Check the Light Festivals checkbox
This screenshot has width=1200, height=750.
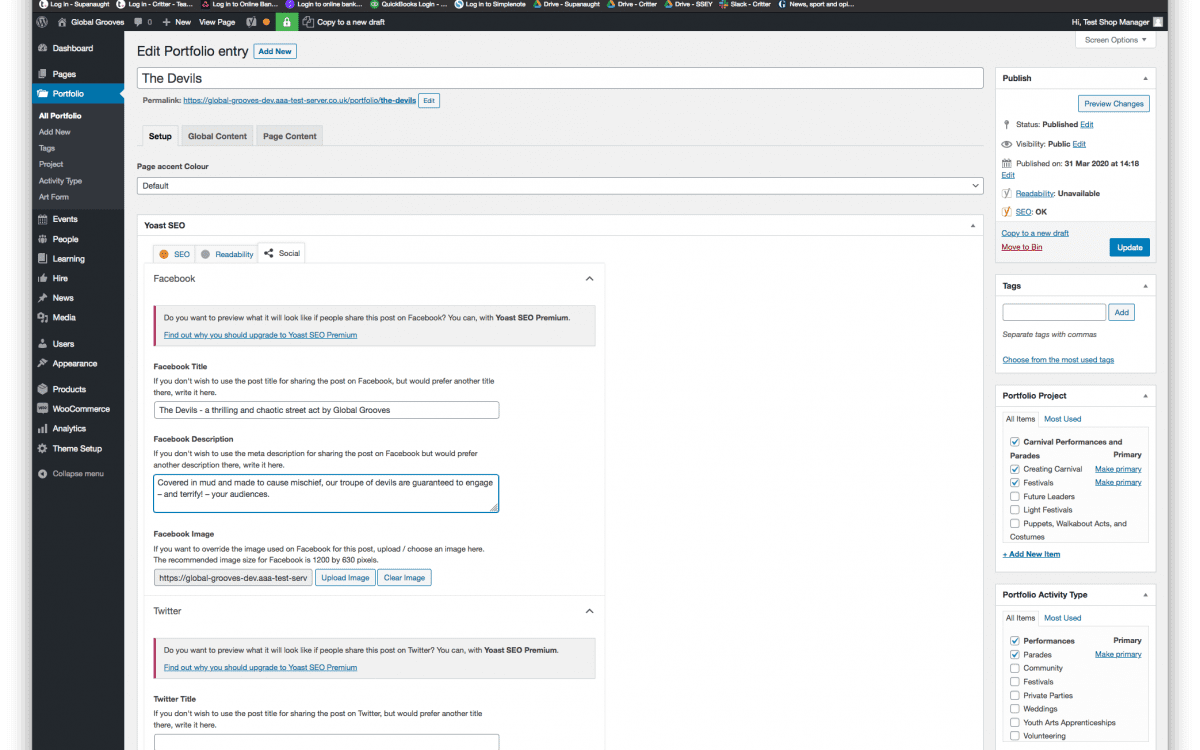1015,510
